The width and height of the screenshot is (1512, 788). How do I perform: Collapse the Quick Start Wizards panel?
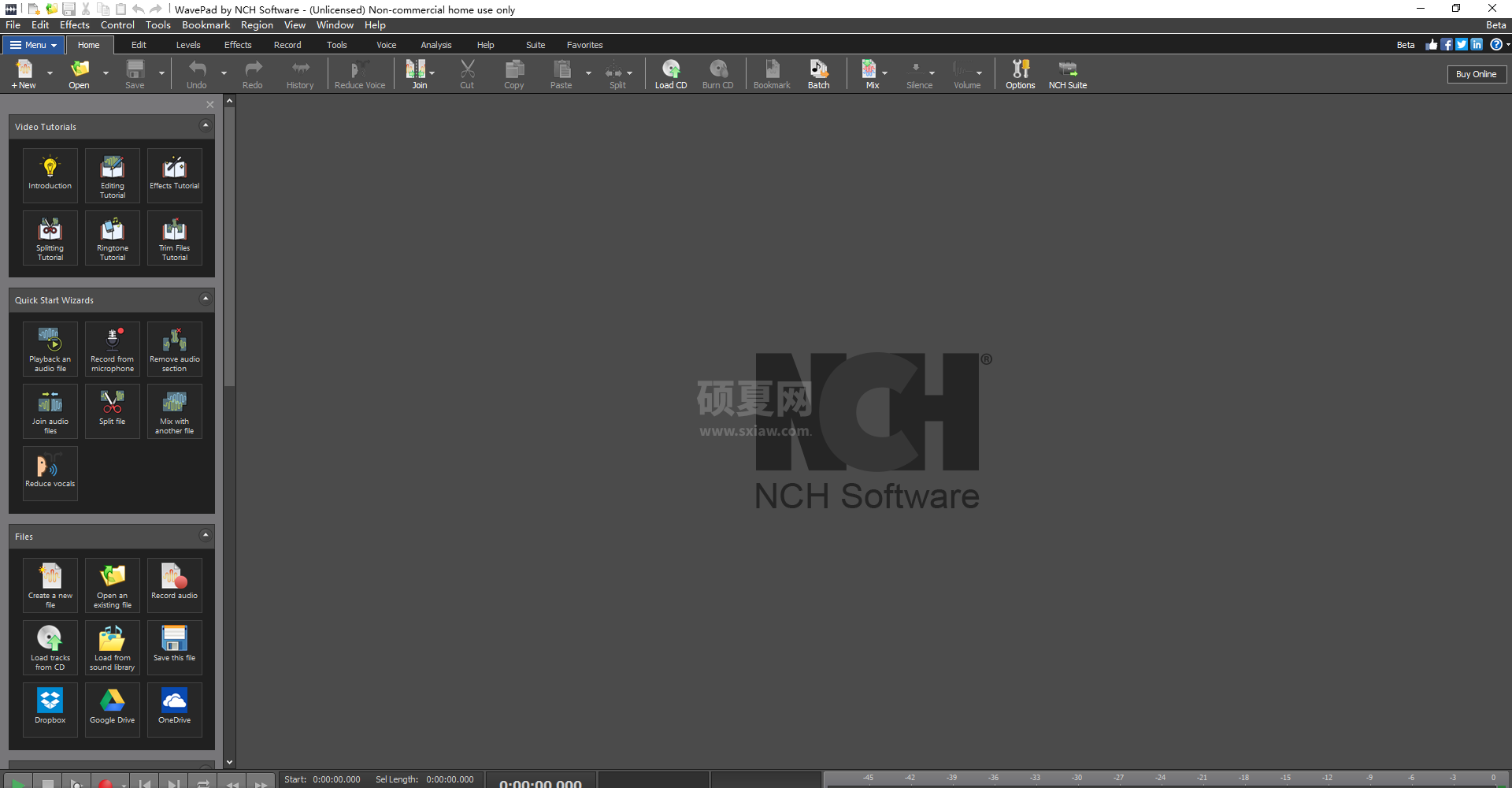click(206, 299)
